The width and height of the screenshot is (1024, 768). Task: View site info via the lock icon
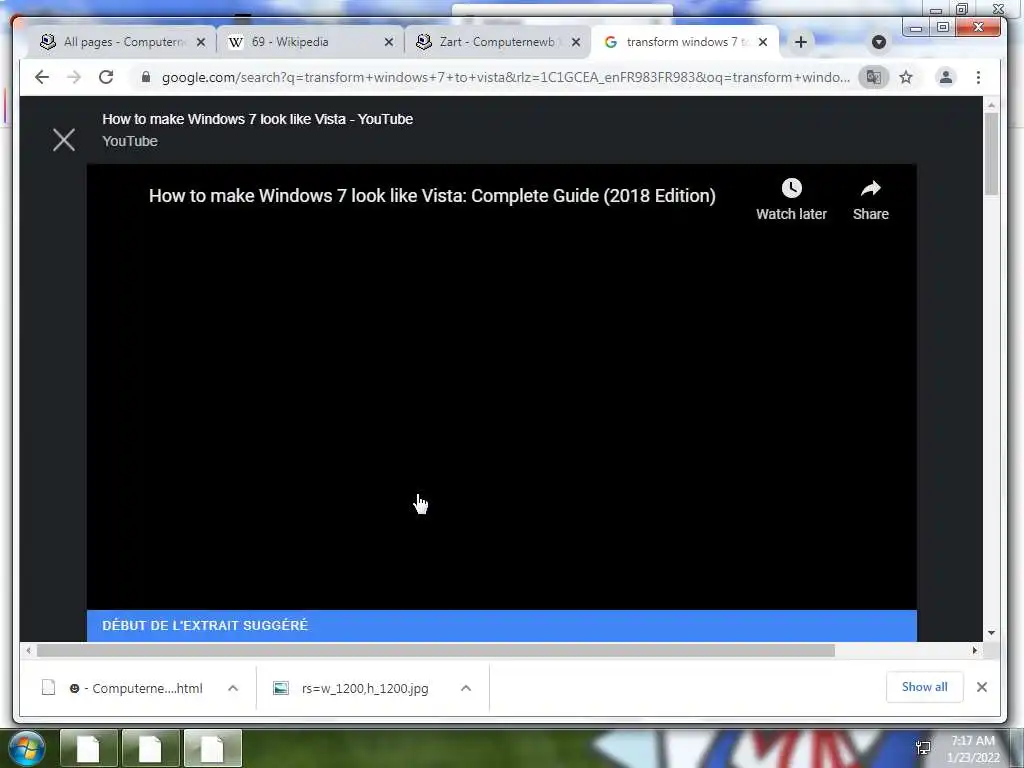146,78
